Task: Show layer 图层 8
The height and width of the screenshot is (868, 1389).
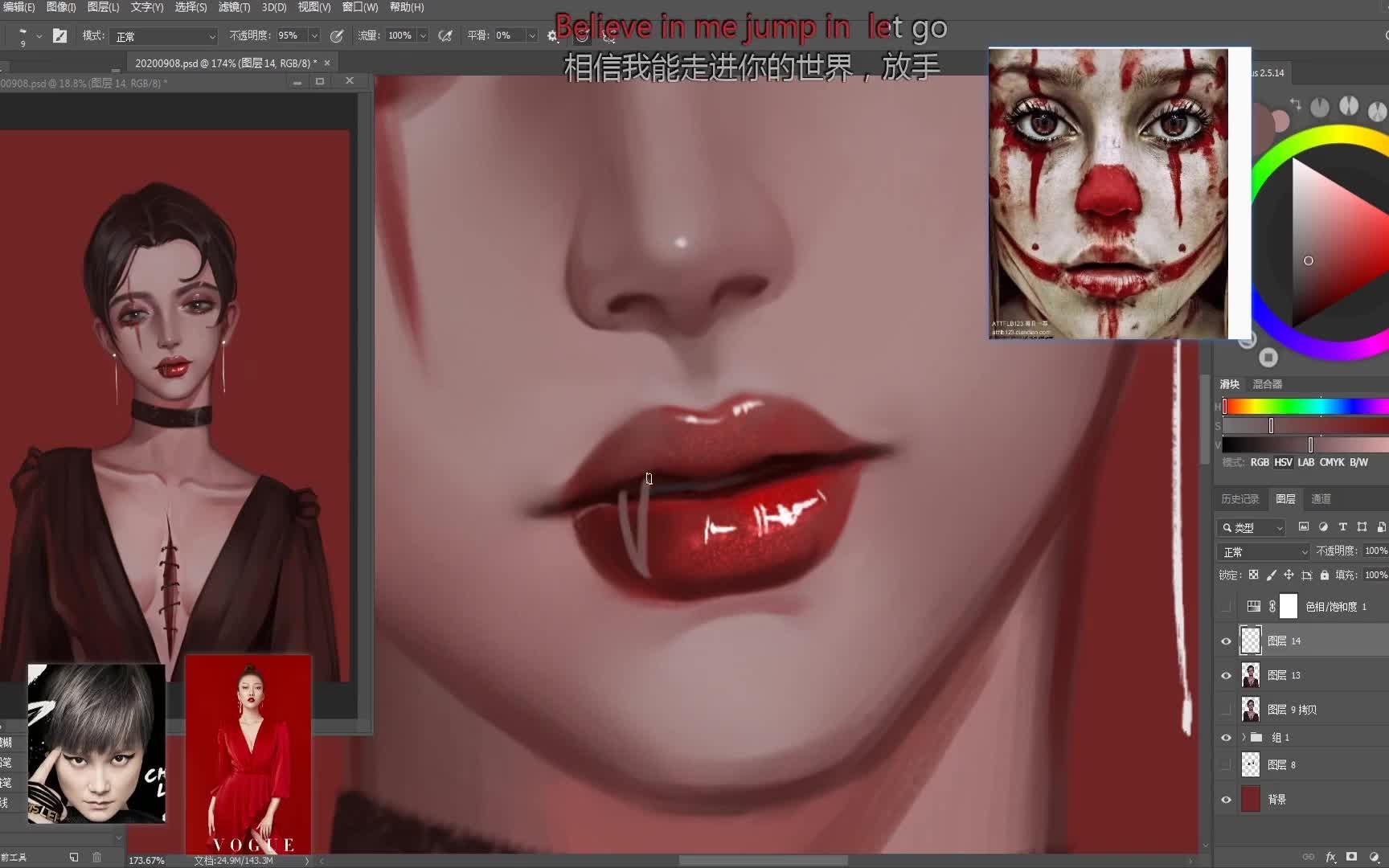Action: tap(1226, 765)
